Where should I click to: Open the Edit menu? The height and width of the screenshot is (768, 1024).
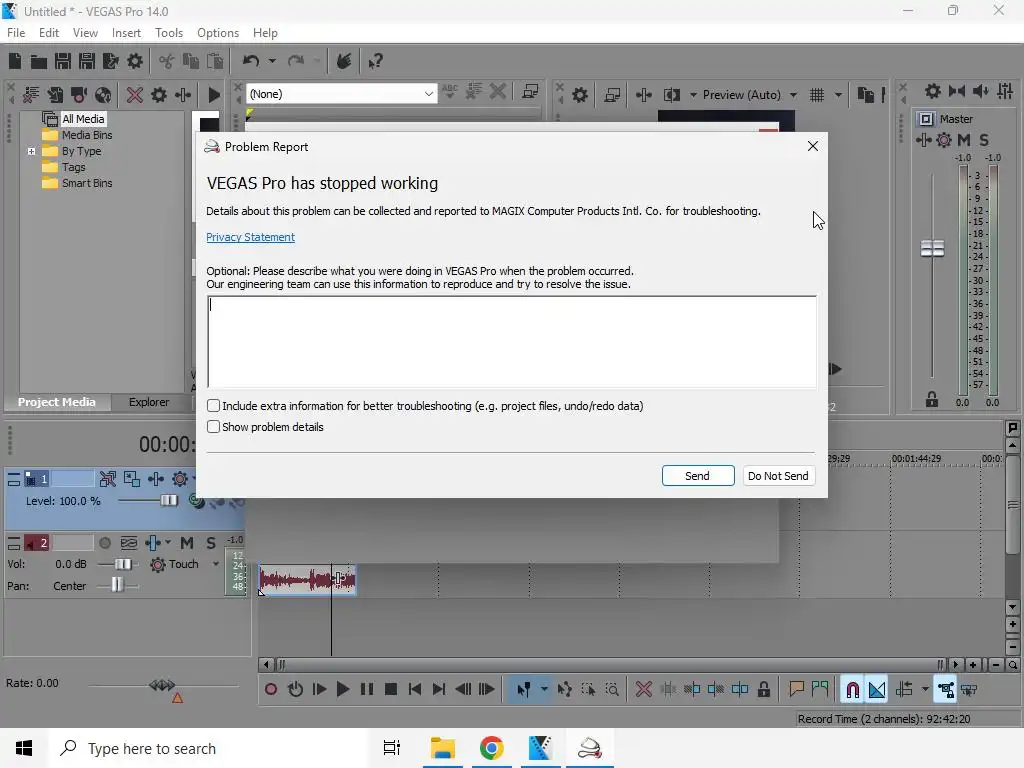coord(48,33)
